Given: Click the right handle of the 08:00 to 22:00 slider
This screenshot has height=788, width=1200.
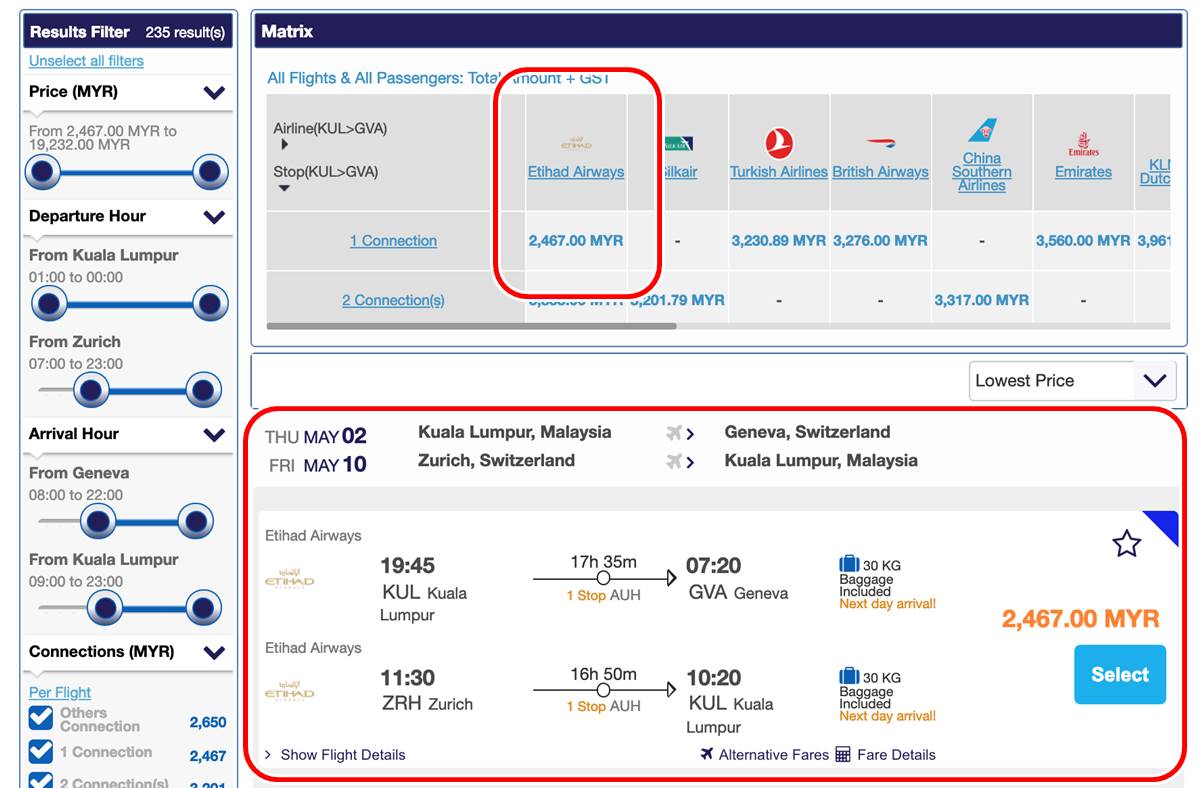Looking at the screenshot, I should tap(195, 521).
